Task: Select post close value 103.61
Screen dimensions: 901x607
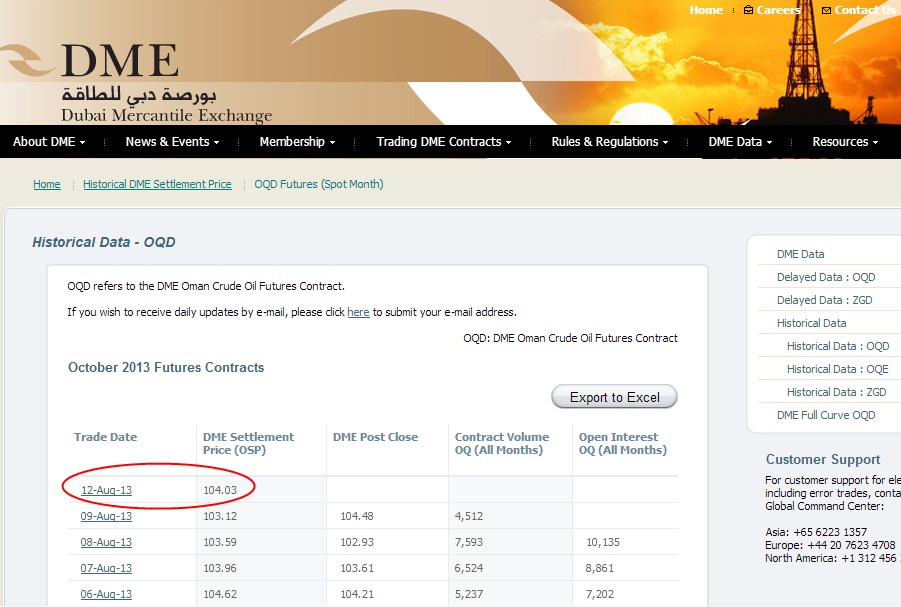Action: 357,568
